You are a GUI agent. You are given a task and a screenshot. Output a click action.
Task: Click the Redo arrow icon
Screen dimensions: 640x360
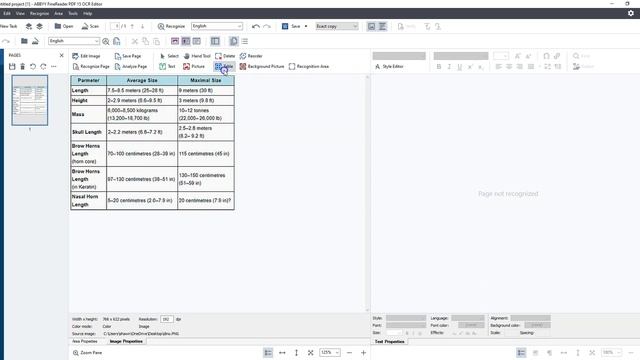click(267, 26)
